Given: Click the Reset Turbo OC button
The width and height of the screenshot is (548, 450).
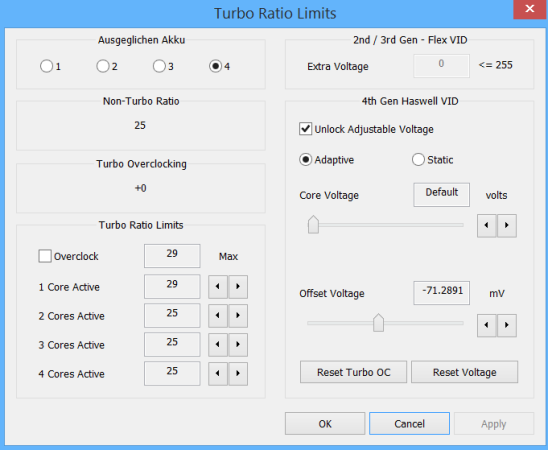Looking at the screenshot, I should 353,372.
